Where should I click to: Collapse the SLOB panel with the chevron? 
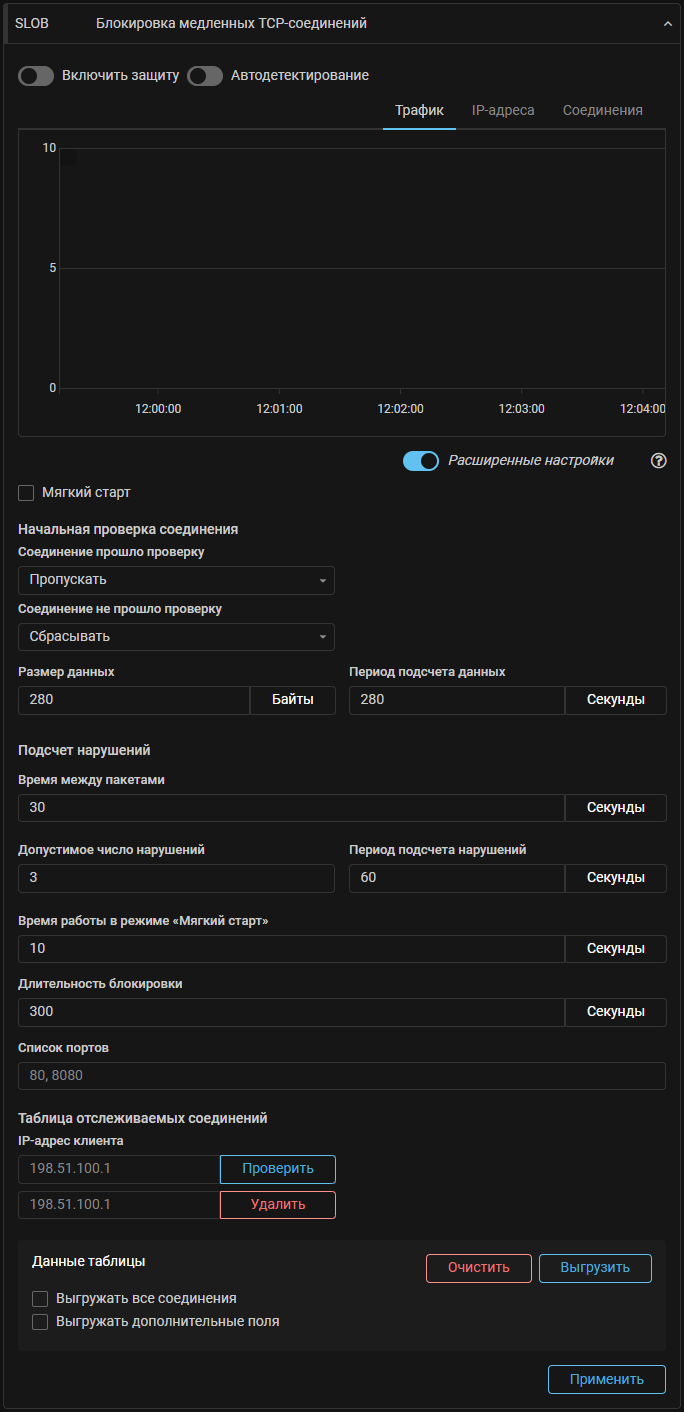tap(668, 24)
